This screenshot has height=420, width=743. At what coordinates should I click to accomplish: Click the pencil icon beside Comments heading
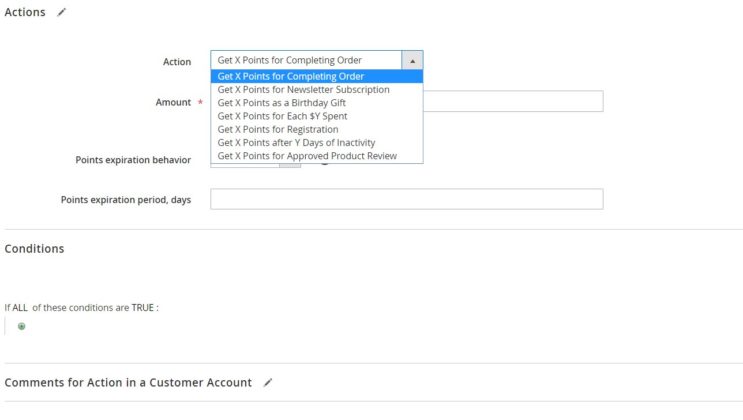(267, 382)
